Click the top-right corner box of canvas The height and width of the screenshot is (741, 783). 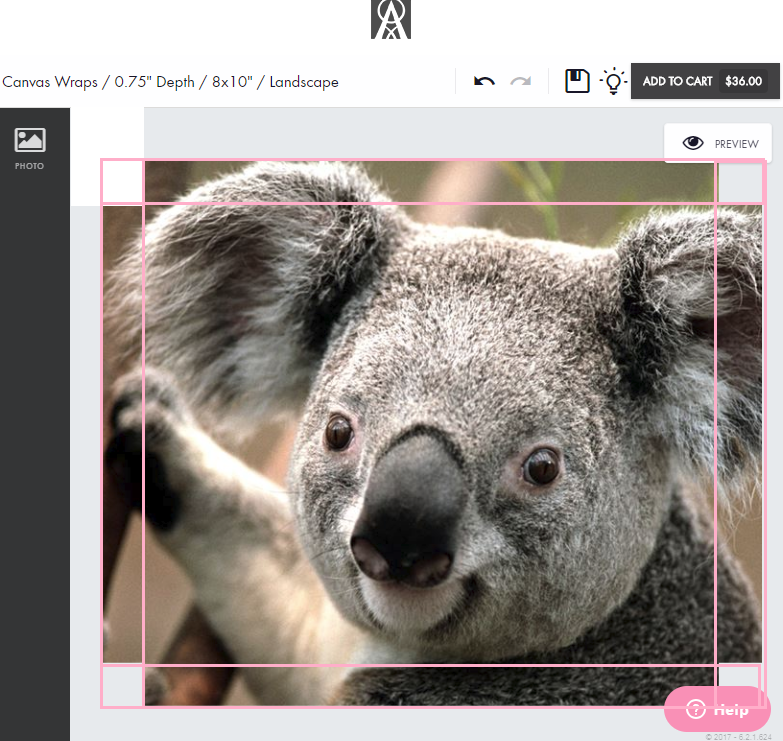(740, 183)
